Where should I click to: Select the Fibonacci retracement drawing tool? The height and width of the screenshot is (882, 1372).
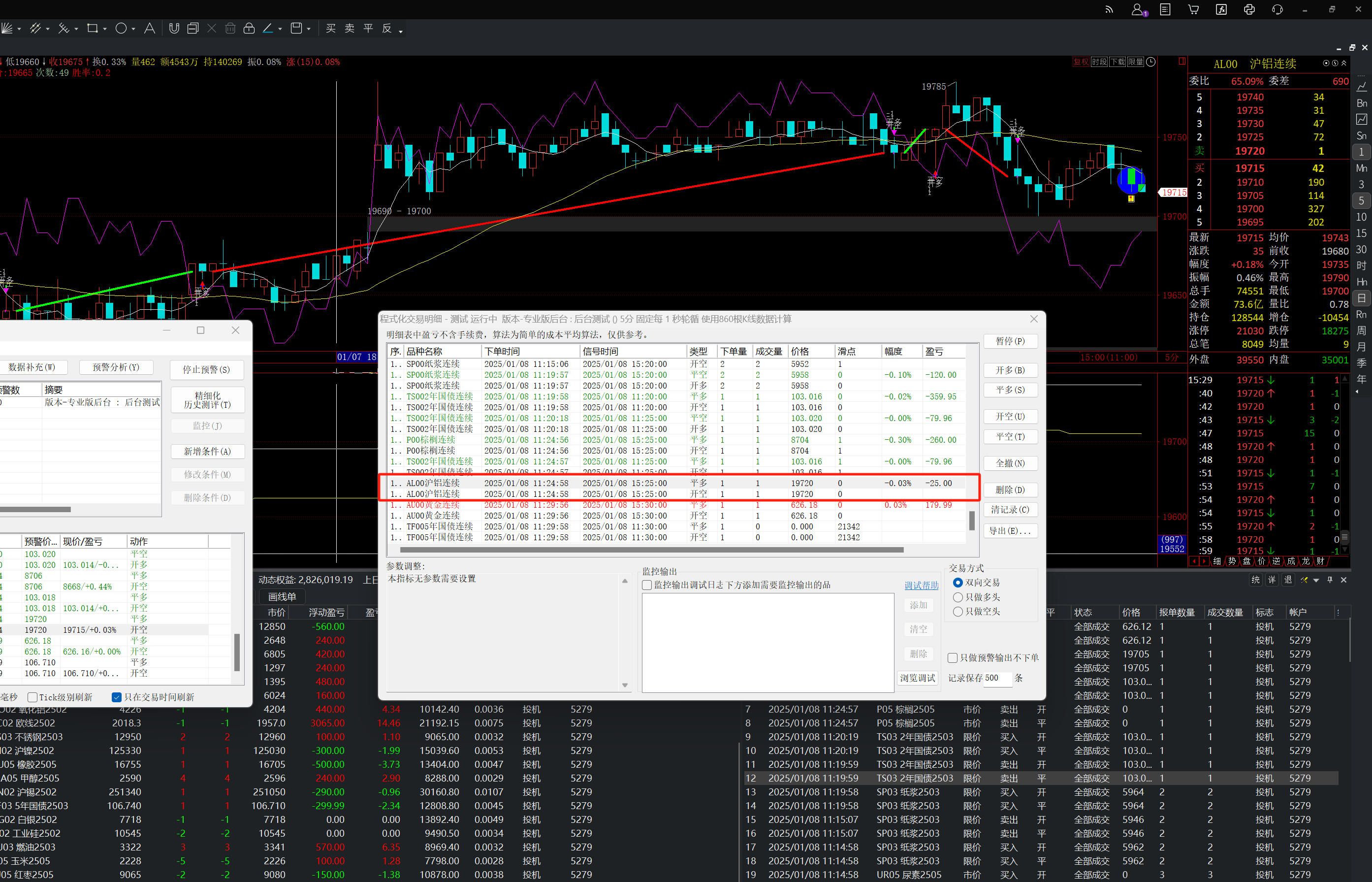[64, 28]
